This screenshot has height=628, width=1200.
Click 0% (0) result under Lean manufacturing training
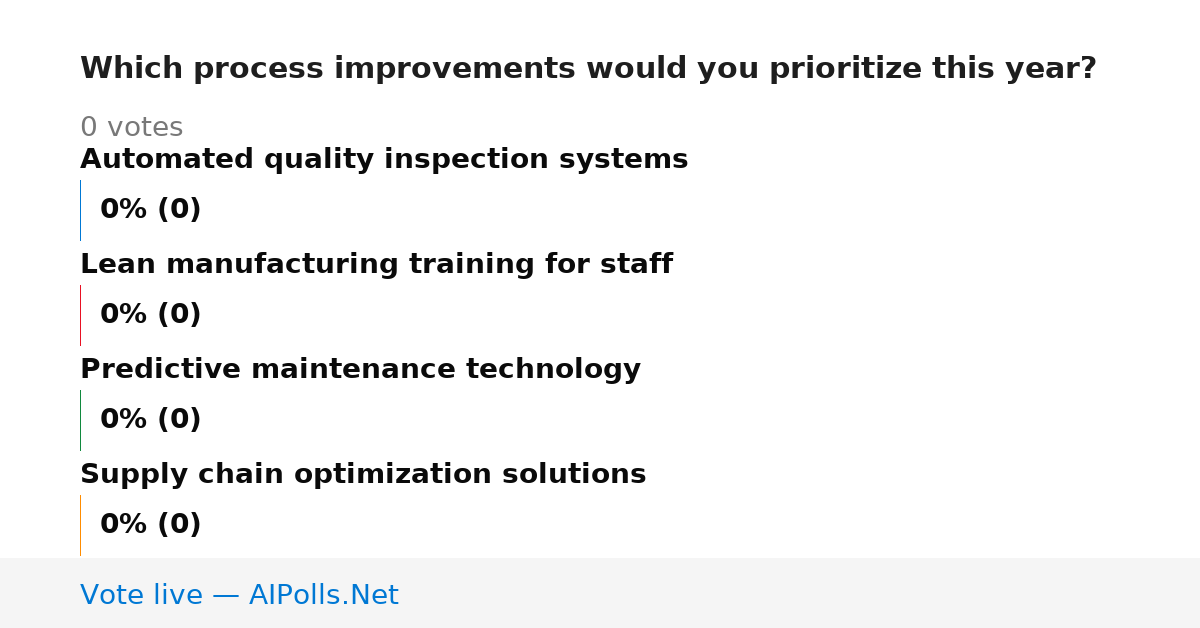point(151,315)
